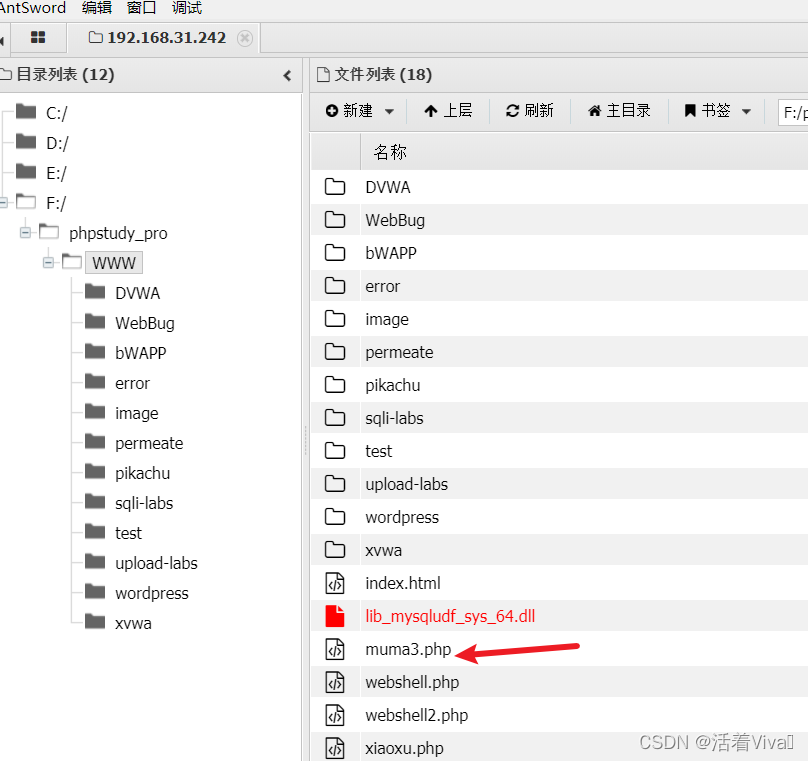Select the lib_mysqludf_sys_64.dll file name
Viewport: 808px width, 761px height.
(450, 616)
